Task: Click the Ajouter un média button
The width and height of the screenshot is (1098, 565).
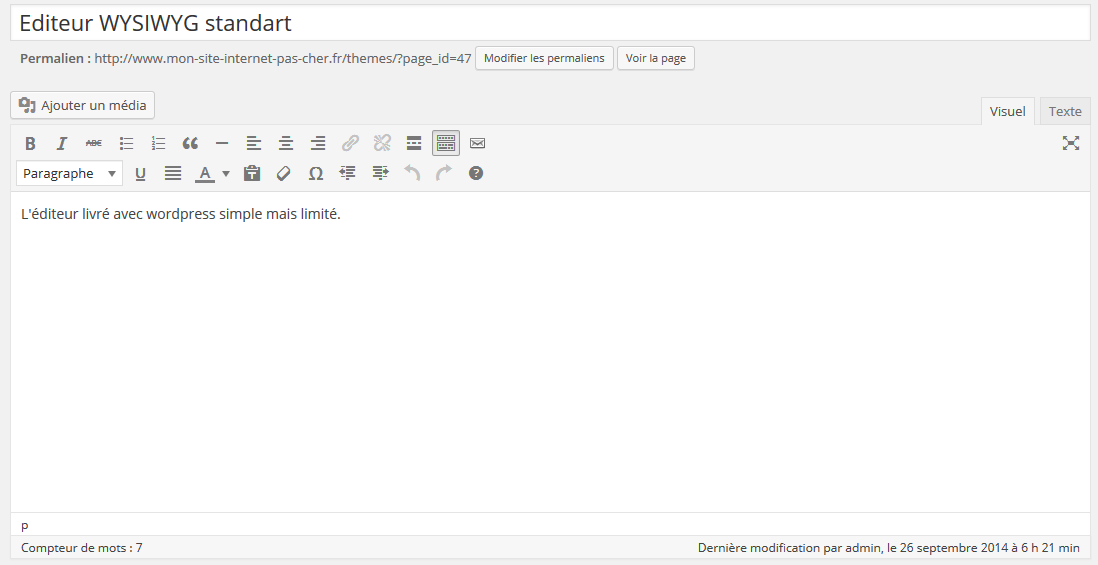Action: pos(83,105)
